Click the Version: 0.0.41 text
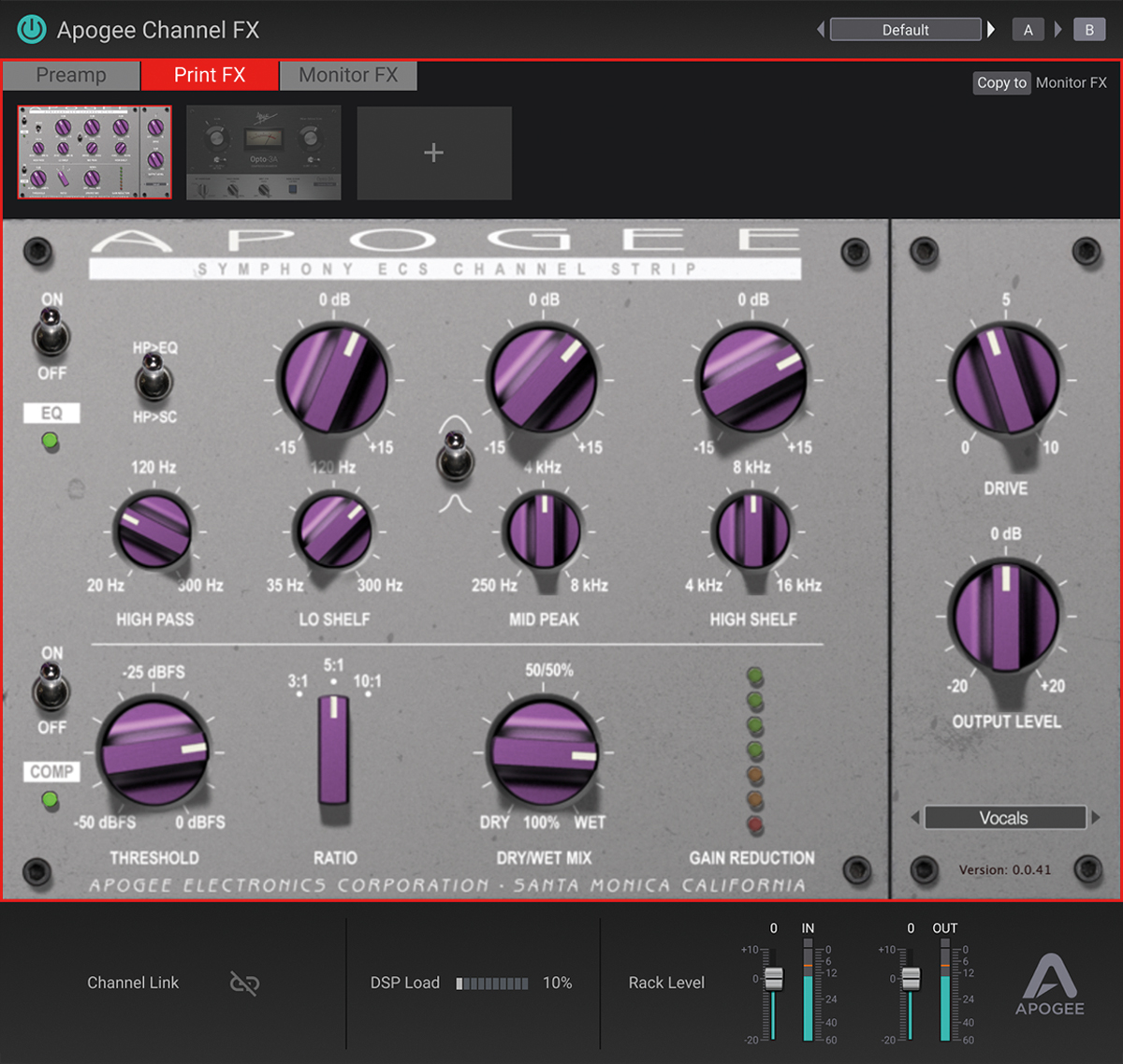This screenshot has width=1123, height=1064. 1004,869
